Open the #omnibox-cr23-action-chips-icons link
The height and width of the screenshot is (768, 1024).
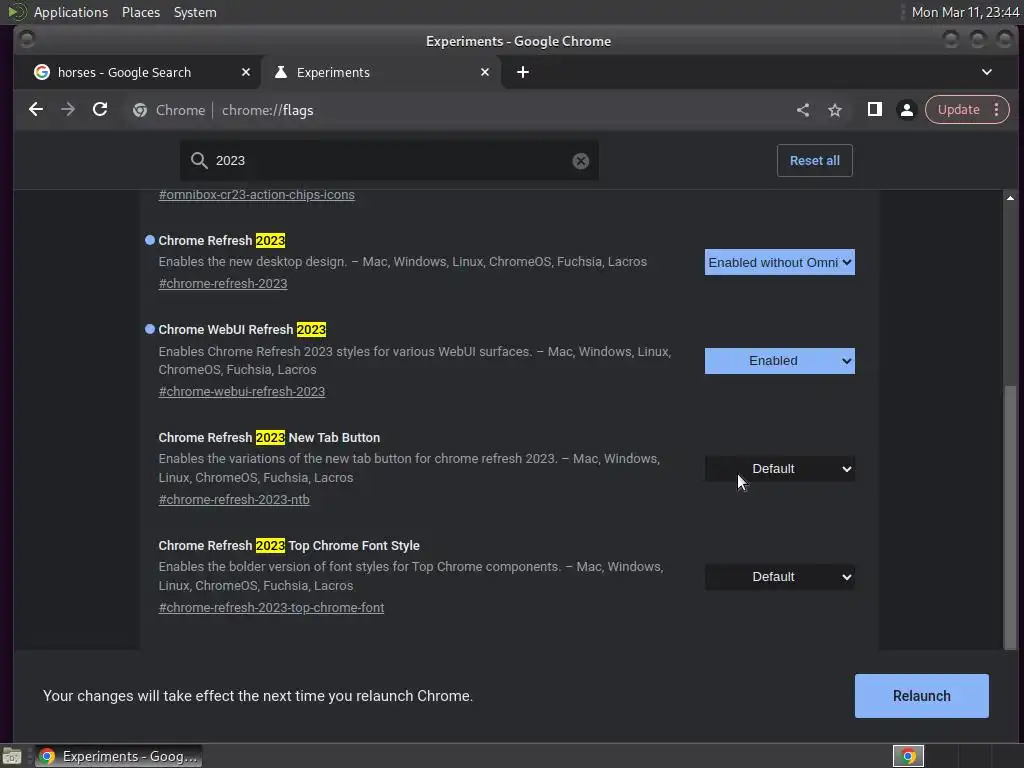(x=257, y=195)
